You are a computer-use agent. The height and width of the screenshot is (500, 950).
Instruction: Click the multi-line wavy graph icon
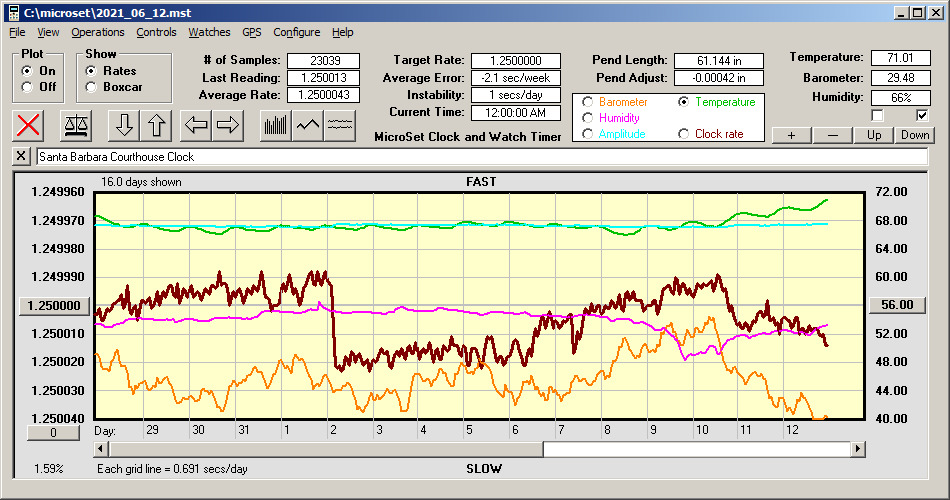coord(339,125)
